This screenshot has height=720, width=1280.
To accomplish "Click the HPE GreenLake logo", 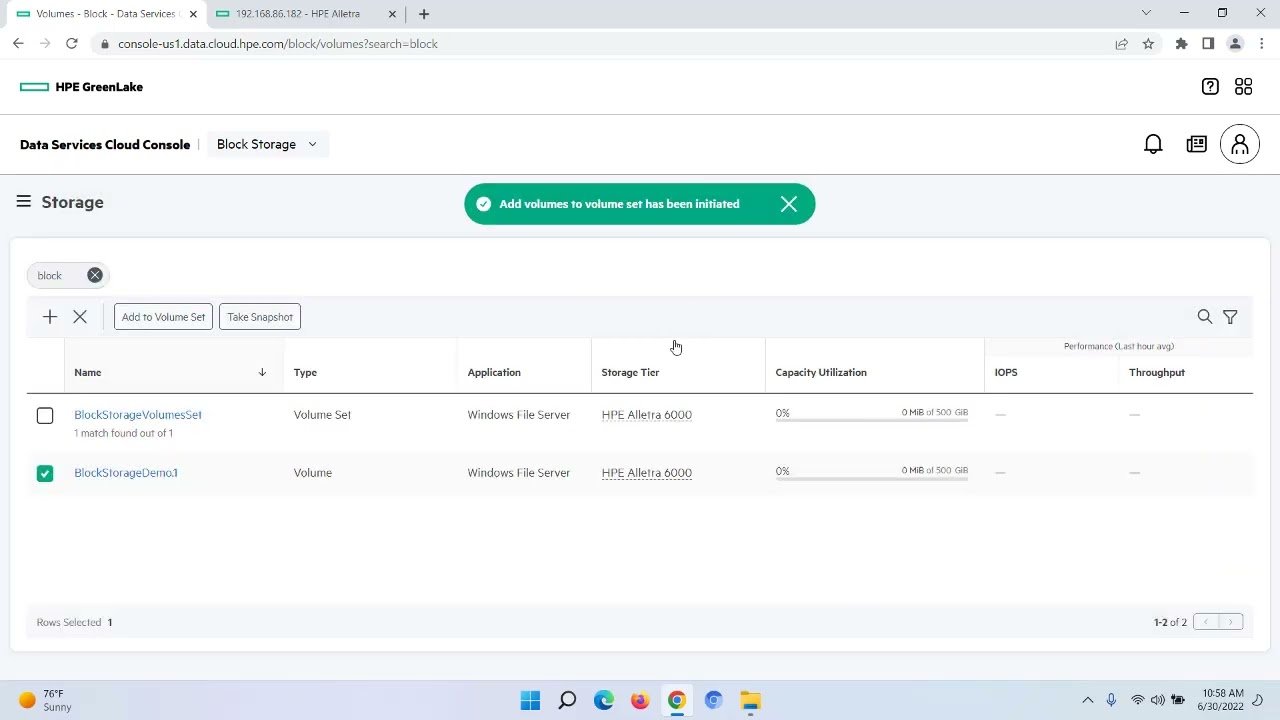I will point(81,87).
